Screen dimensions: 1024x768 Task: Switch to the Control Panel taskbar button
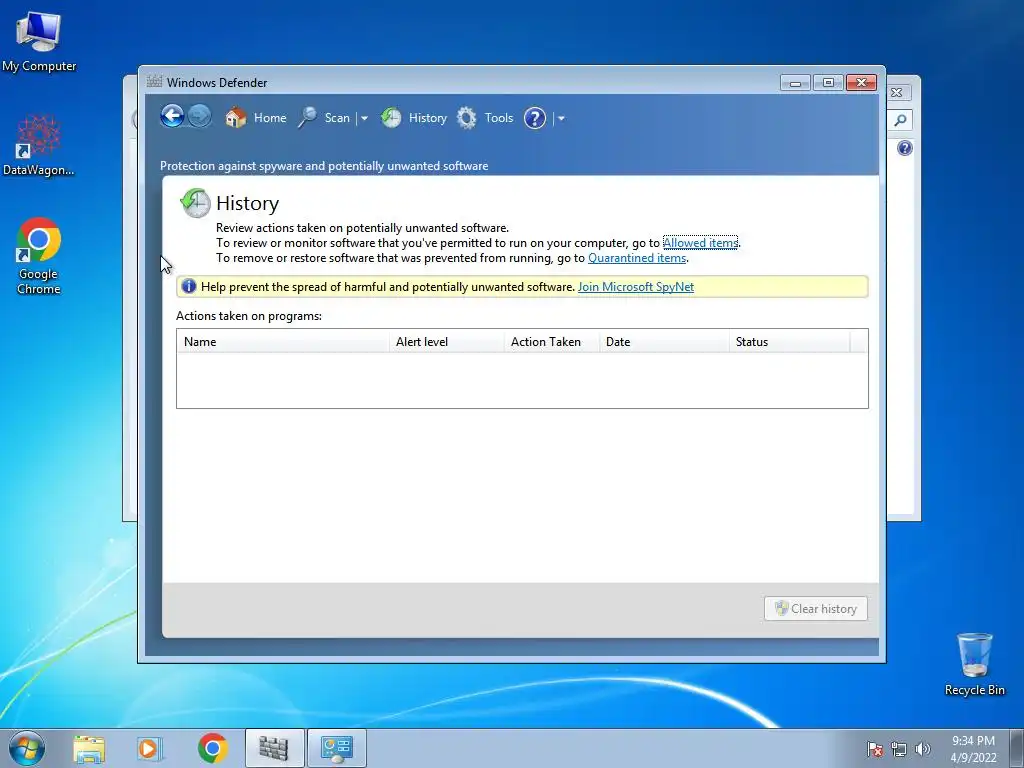[x=337, y=748]
